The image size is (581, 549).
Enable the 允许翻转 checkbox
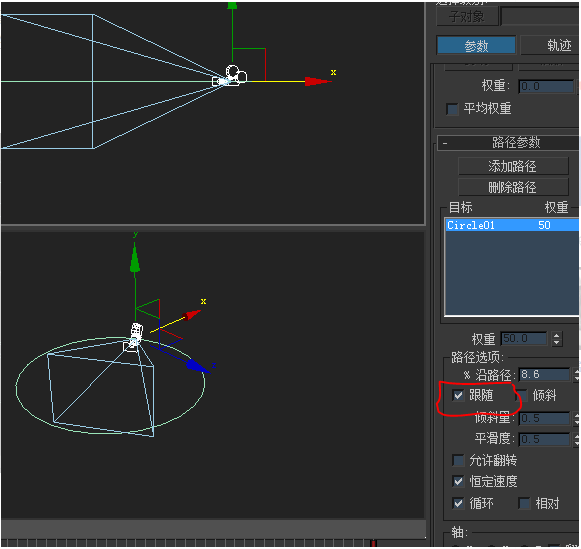click(458, 460)
